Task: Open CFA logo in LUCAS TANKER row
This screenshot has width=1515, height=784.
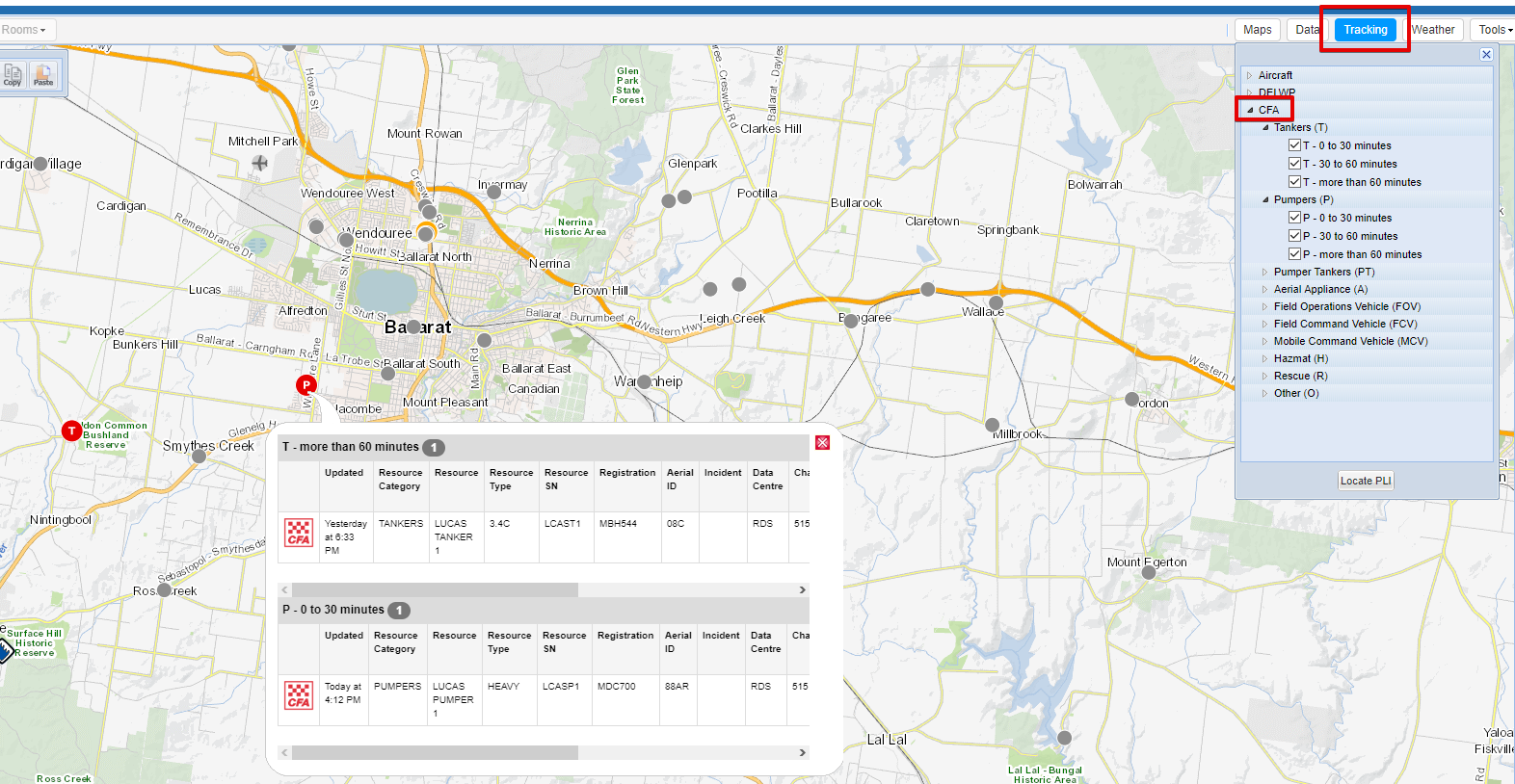Action: (x=299, y=533)
